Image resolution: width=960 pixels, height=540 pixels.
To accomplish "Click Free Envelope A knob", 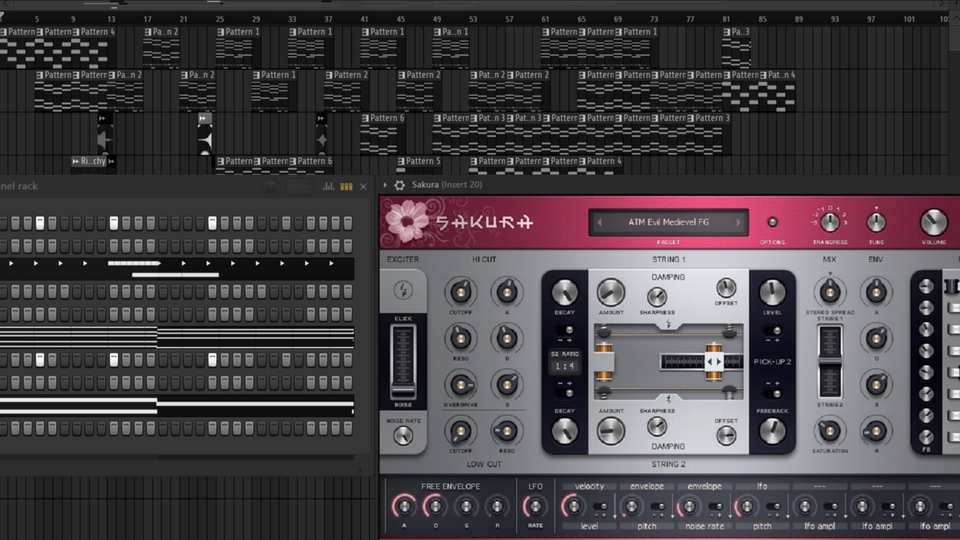I will 403,507.
